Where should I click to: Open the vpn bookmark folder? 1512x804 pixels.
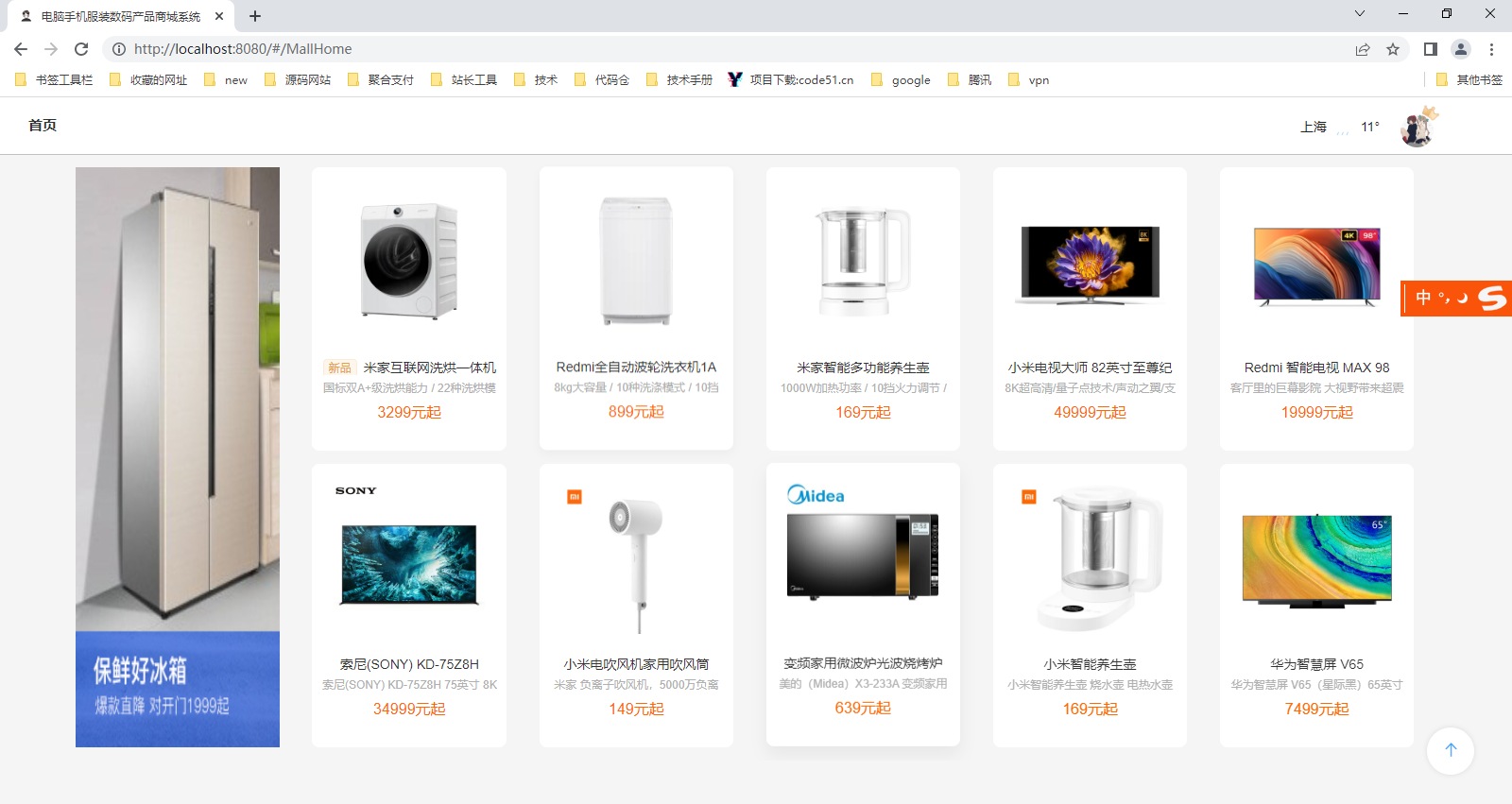click(x=1029, y=80)
